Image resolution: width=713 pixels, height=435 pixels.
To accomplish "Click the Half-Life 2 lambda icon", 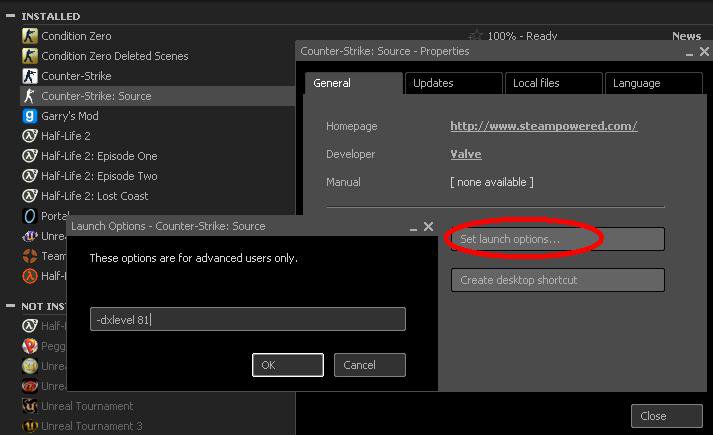I will 30,136.
